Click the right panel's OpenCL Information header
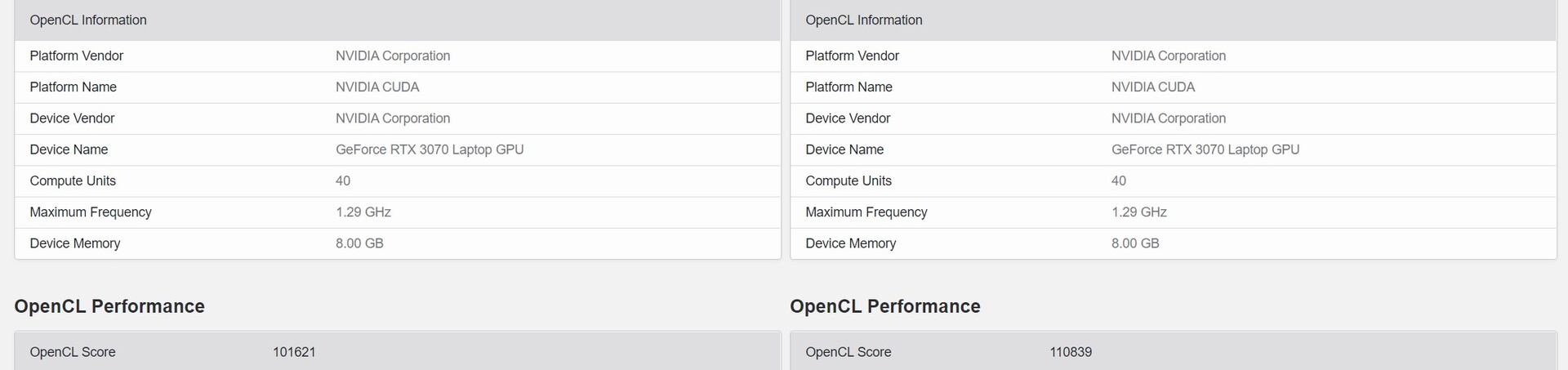This screenshot has height=370, width=1568. (863, 20)
